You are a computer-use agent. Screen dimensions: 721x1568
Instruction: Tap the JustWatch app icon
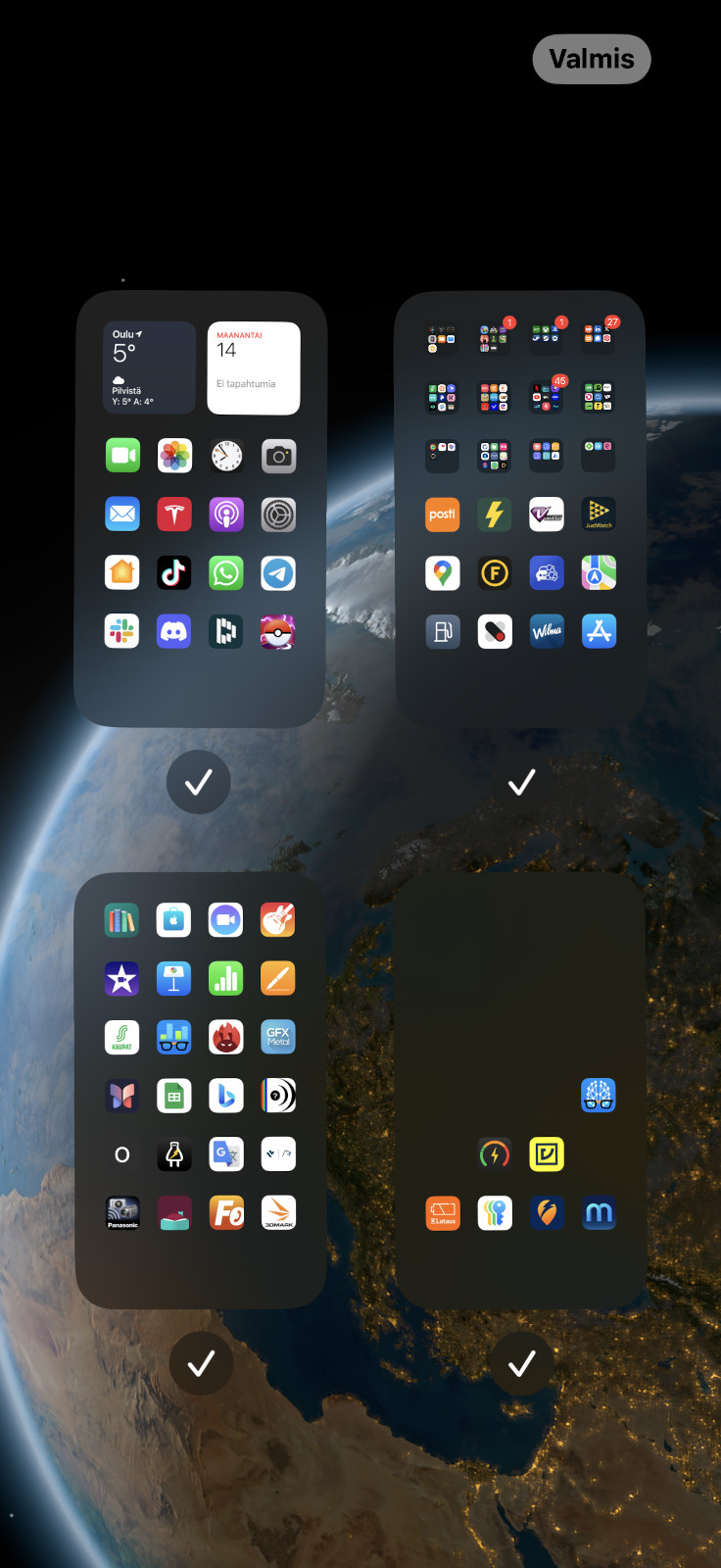pyautogui.click(x=599, y=514)
